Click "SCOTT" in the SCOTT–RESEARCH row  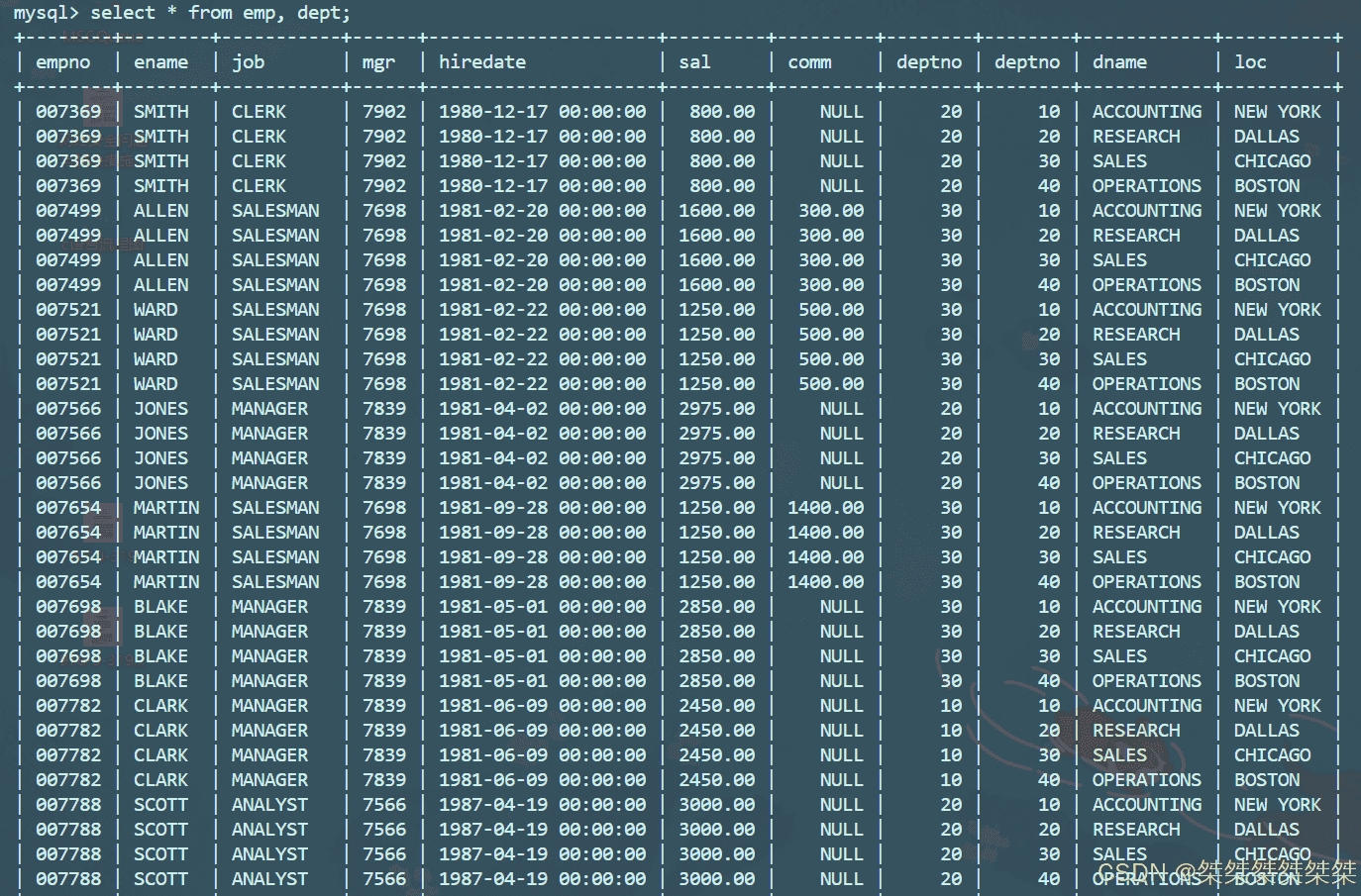(160, 830)
